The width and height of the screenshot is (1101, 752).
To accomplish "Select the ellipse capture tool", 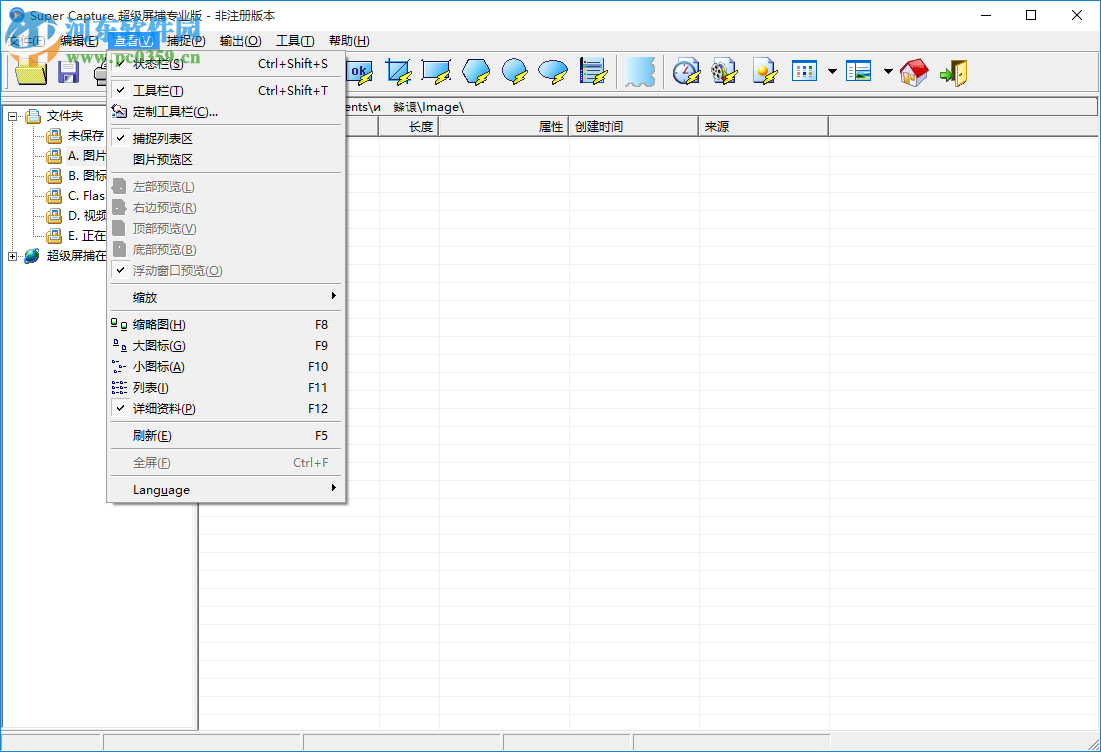I will [515, 71].
